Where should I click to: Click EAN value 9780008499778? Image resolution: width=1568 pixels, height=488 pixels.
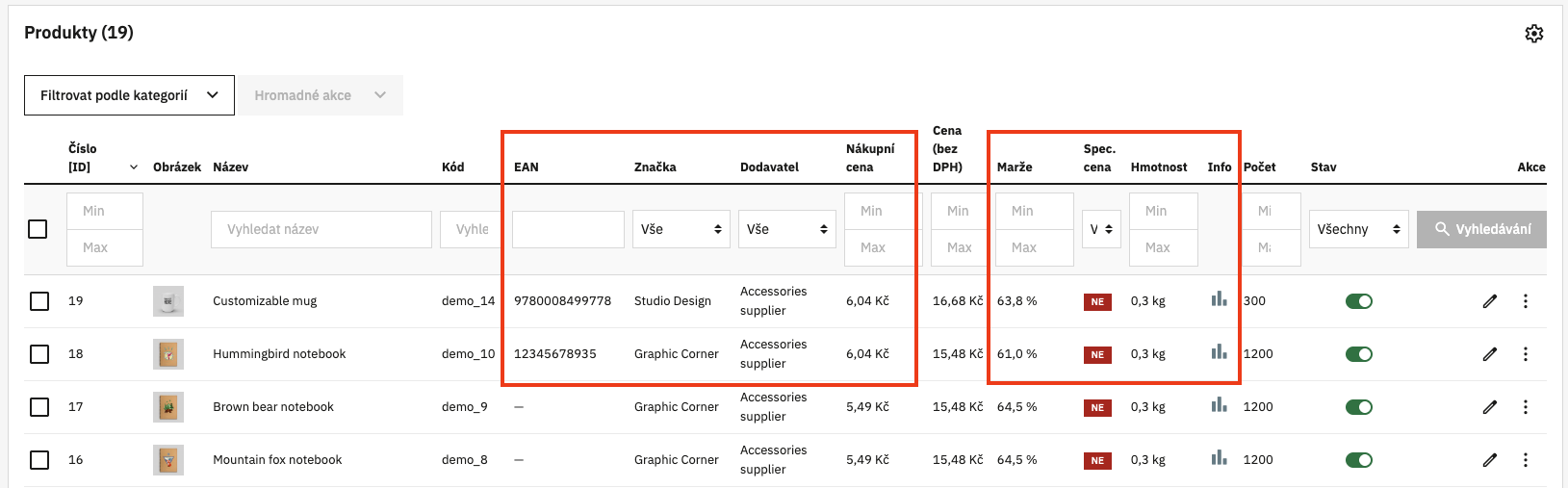pos(562,301)
